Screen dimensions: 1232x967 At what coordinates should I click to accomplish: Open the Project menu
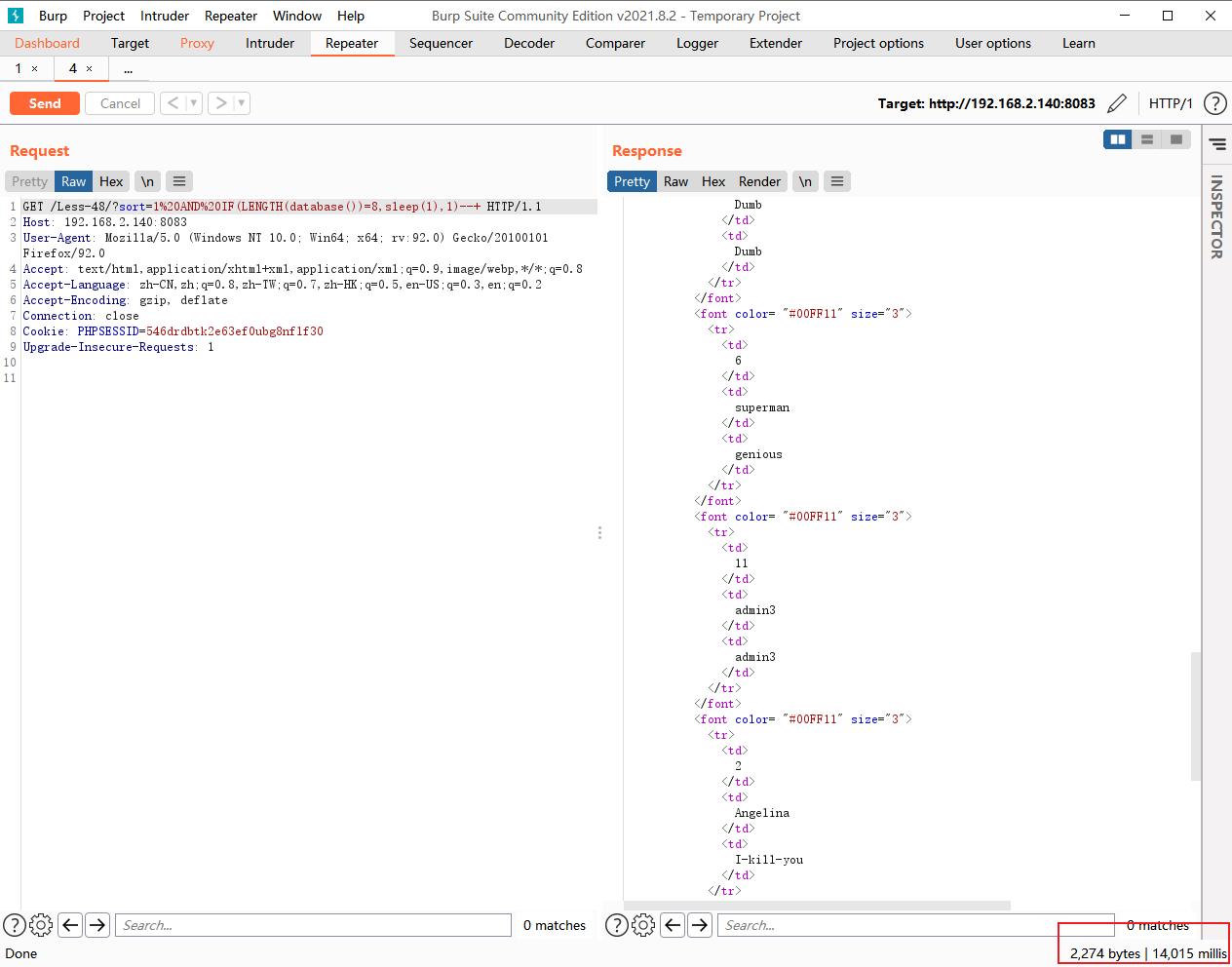click(103, 16)
